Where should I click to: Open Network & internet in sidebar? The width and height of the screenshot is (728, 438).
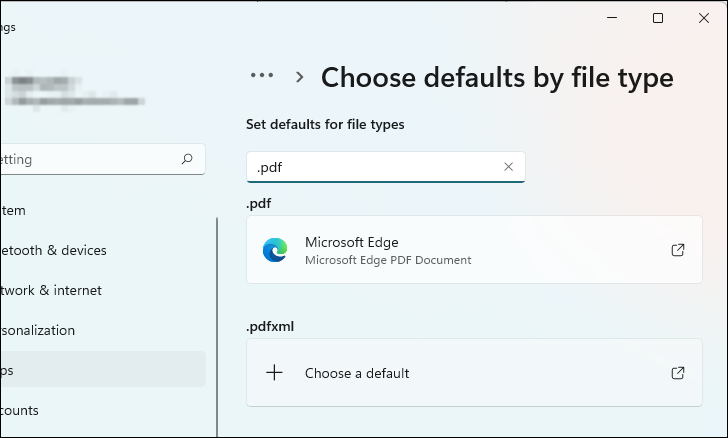pos(52,290)
